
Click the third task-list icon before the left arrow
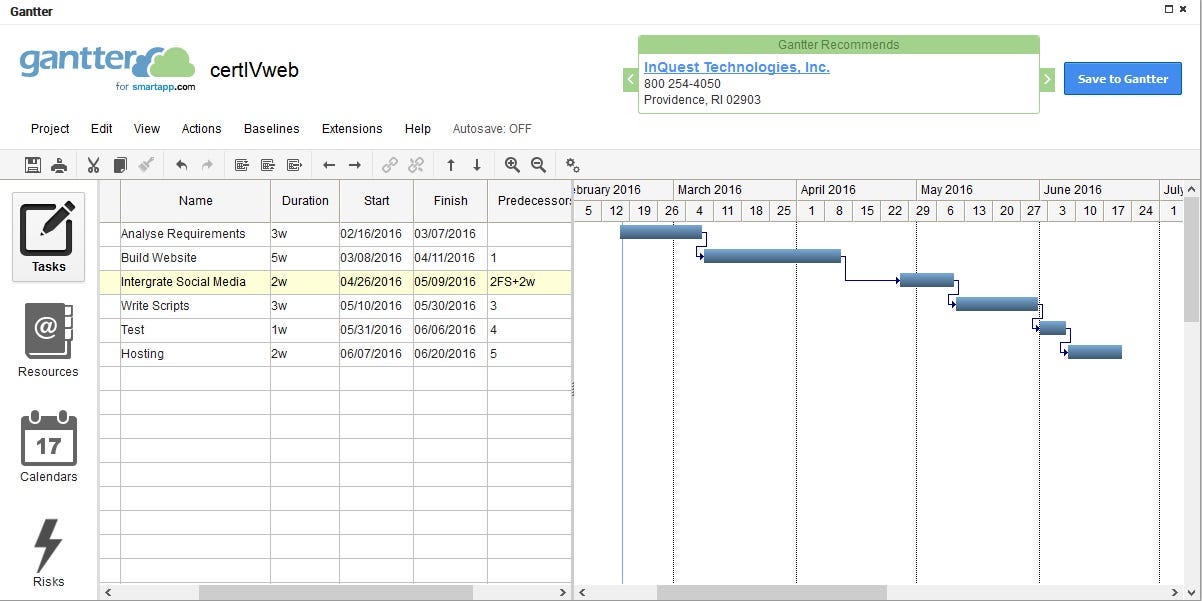[294, 165]
